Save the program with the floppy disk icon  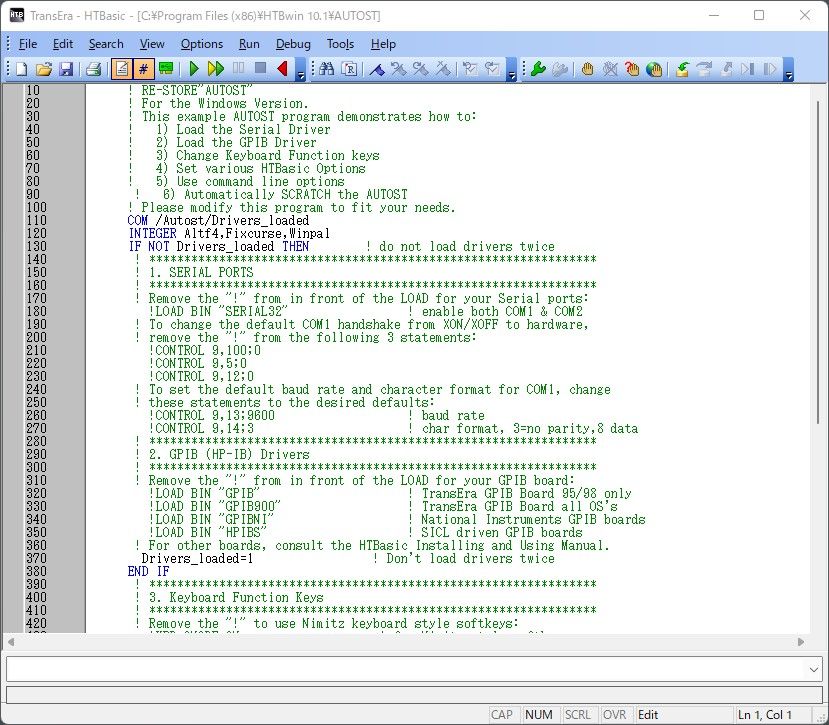coord(66,69)
